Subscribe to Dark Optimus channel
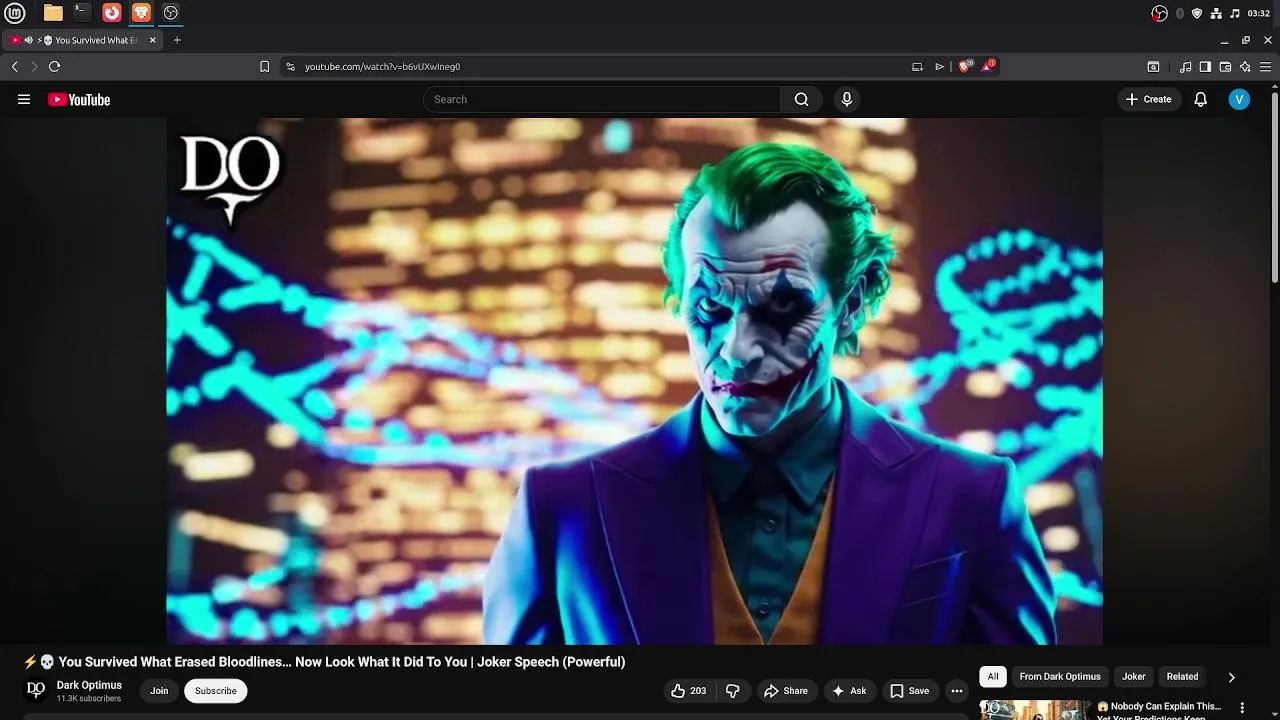The image size is (1280, 720). point(216,691)
